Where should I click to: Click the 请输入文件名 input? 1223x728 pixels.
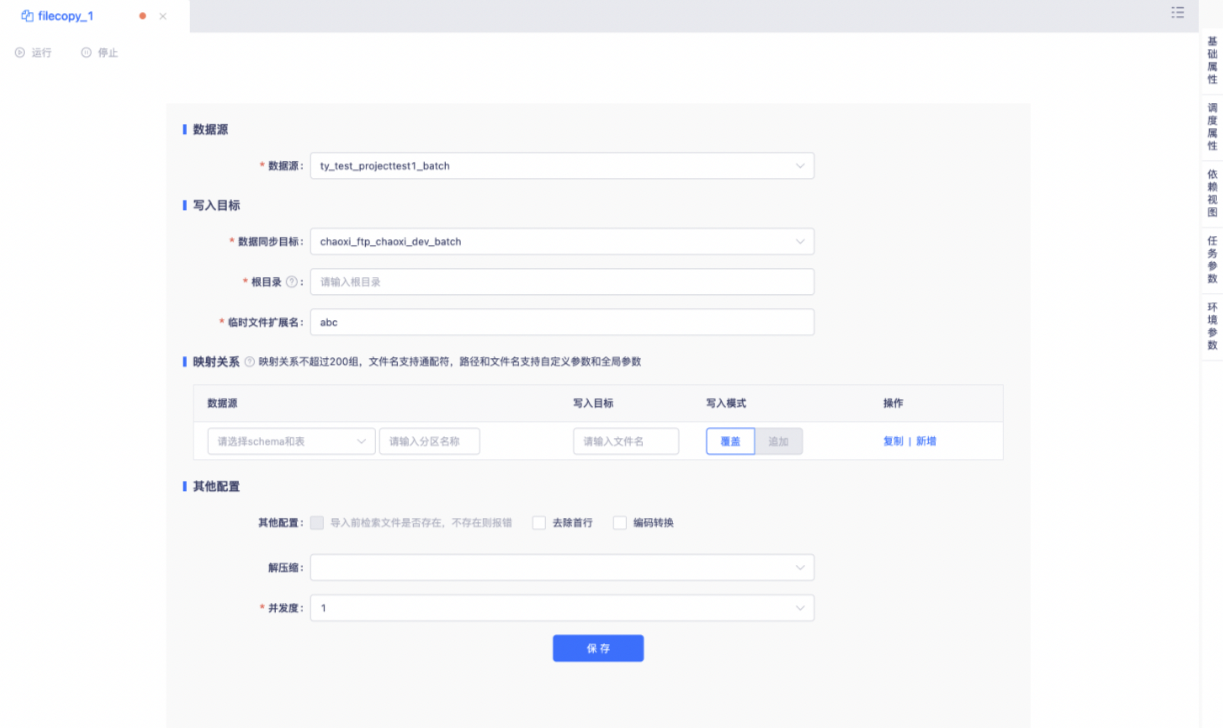point(626,441)
